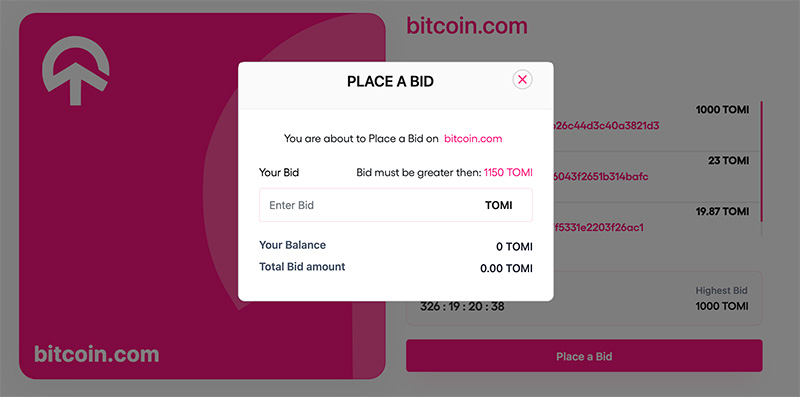This screenshot has height=397, width=800.
Task: Click the Place a Bid button
Action: tap(584, 356)
